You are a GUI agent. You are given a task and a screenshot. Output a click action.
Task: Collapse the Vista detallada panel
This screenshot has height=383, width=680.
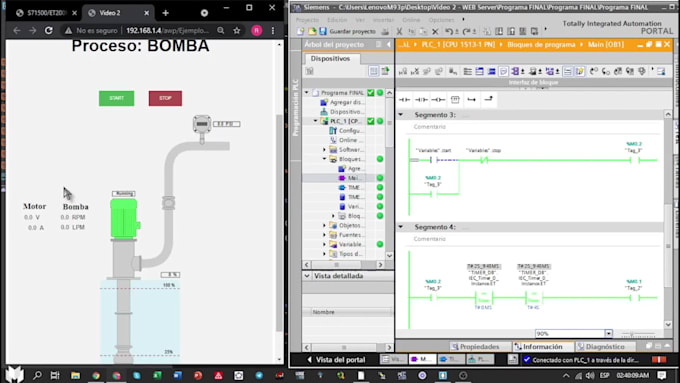tap(307, 276)
